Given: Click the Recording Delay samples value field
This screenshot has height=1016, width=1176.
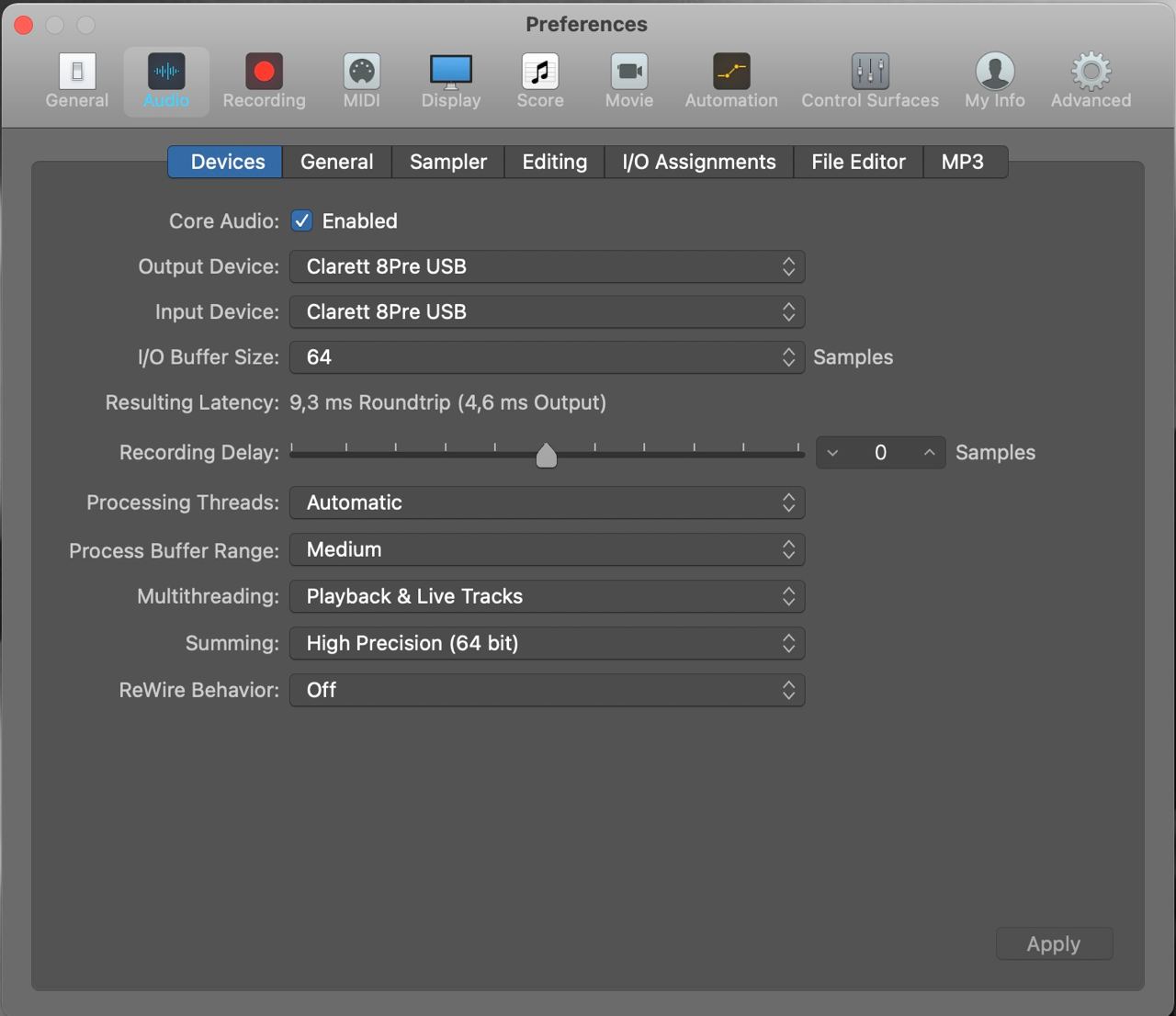Looking at the screenshot, I should point(881,453).
